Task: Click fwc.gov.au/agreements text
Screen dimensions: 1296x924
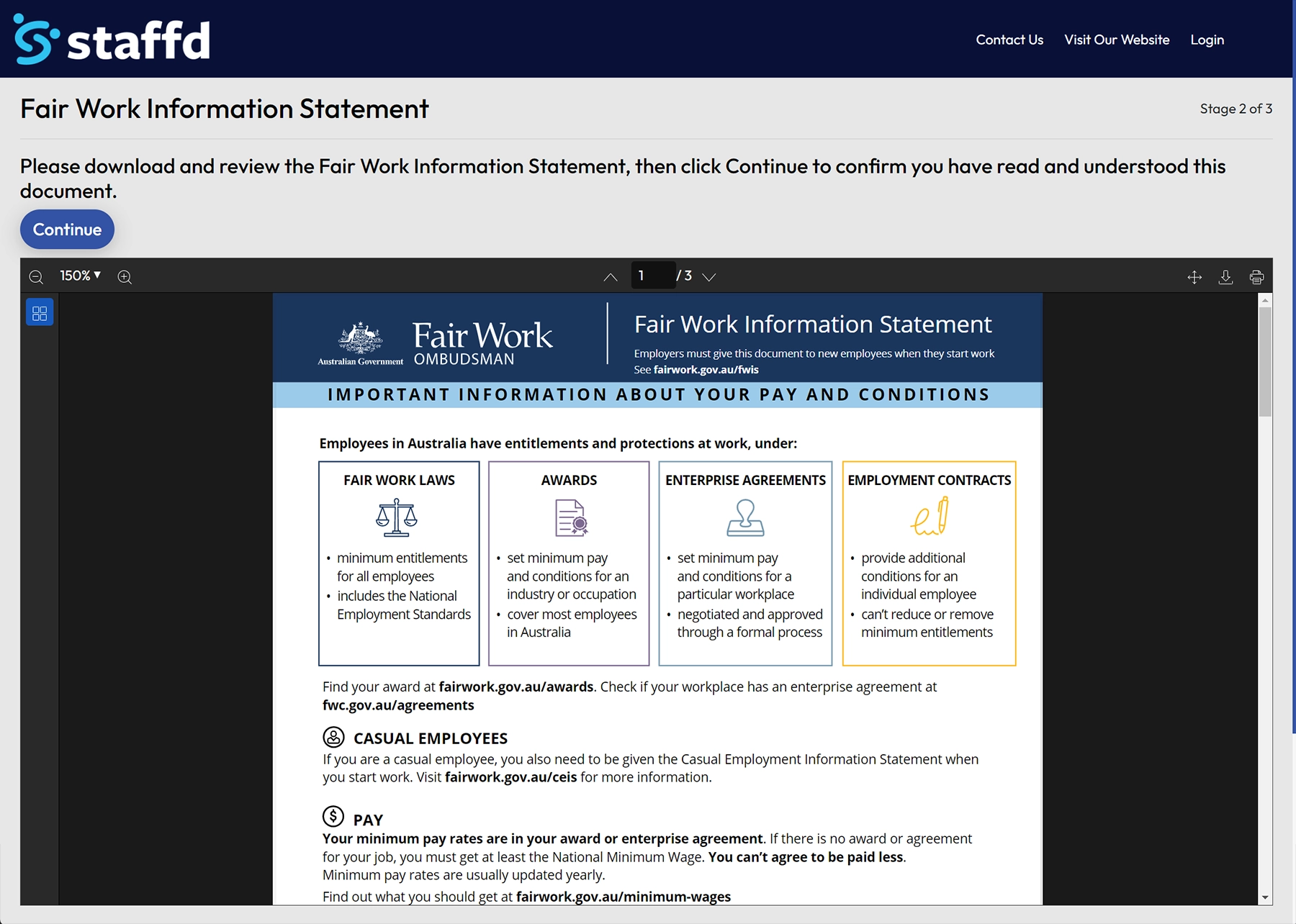Action: [398, 705]
